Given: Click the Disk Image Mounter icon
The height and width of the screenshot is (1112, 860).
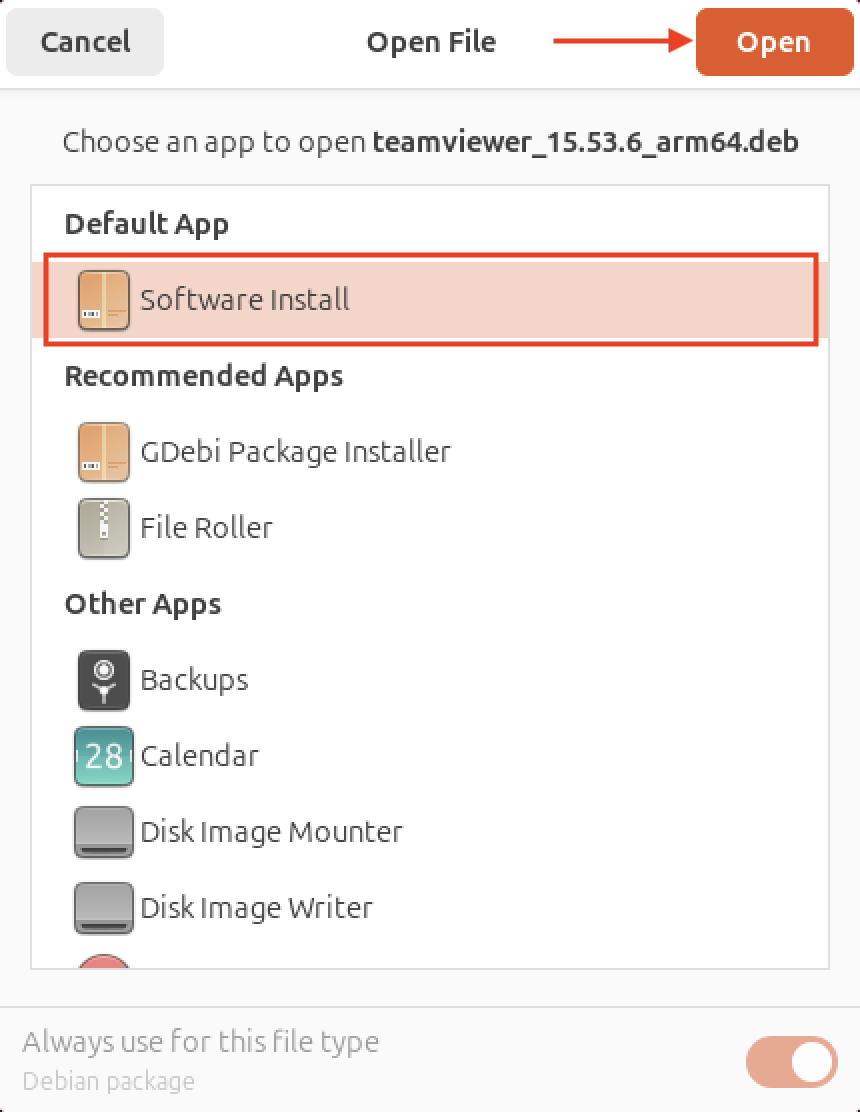Looking at the screenshot, I should (x=103, y=832).
